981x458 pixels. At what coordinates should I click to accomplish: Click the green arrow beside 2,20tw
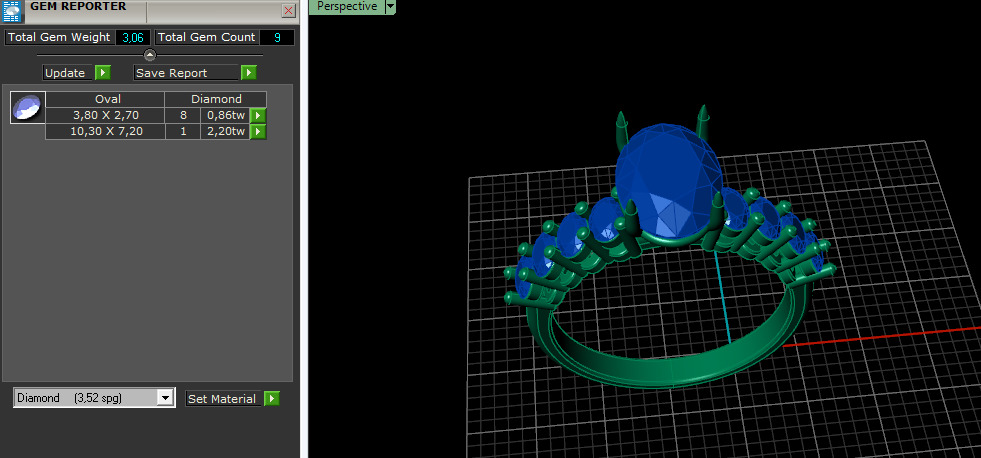(258, 132)
